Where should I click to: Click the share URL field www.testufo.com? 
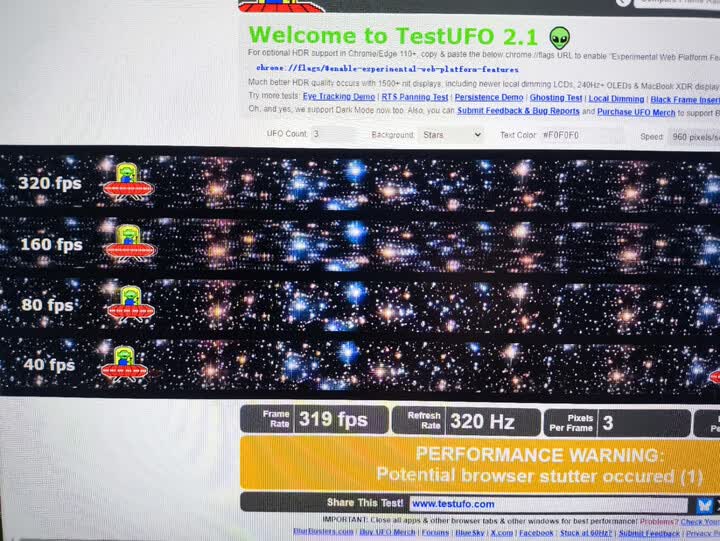pos(548,504)
